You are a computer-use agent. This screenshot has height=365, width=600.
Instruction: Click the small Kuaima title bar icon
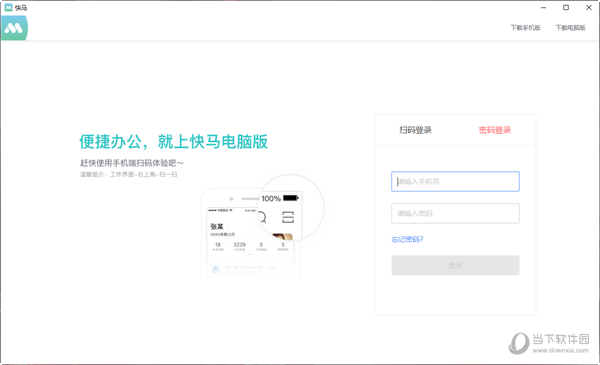coord(8,7)
